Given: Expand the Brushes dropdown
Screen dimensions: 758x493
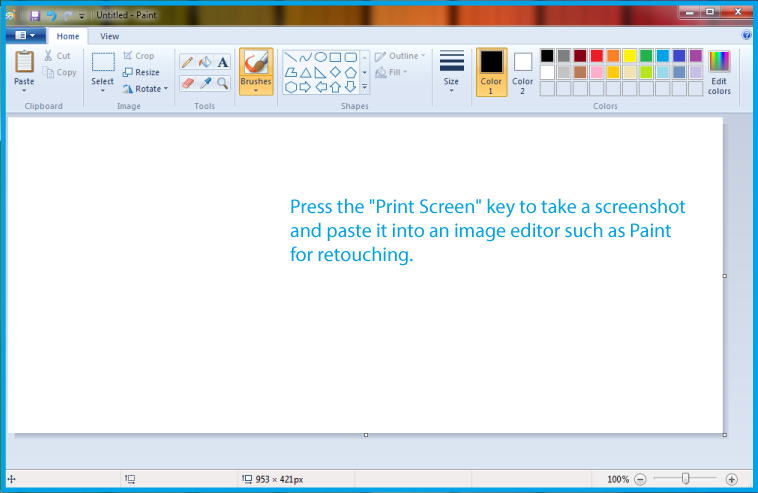Looking at the screenshot, I should [x=256, y=89].
